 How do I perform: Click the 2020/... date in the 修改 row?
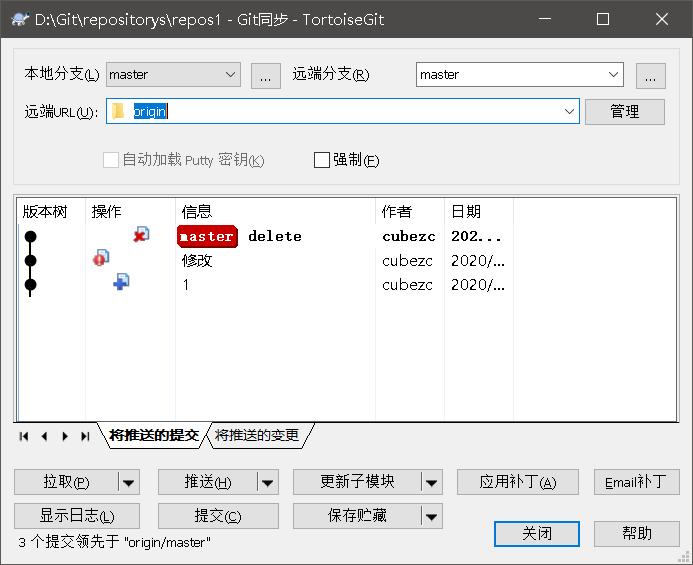tap(478, 261)
